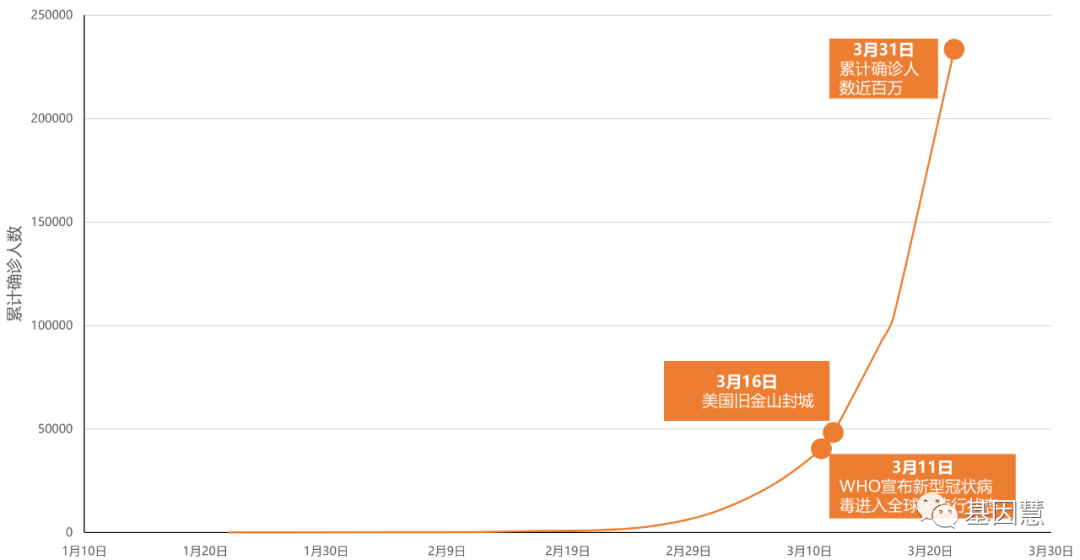Click the 美国旧金山封城 annotation box
Screen dimensions: 1080x560
pyautogui.click(x=746, y=391)
